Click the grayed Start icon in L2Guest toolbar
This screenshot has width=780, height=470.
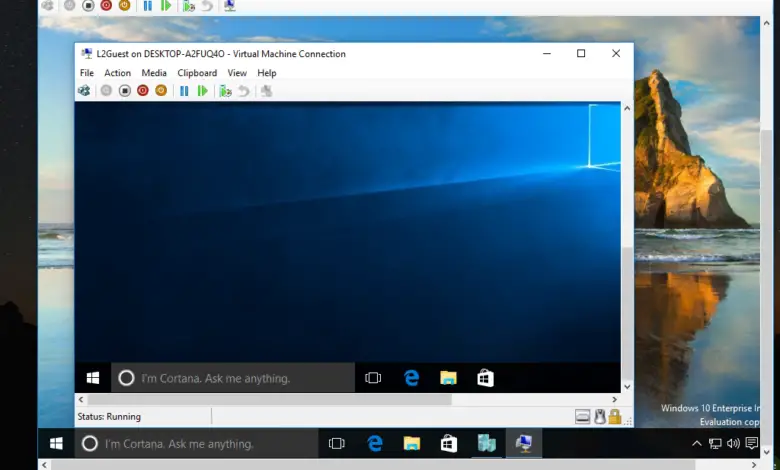106,91
